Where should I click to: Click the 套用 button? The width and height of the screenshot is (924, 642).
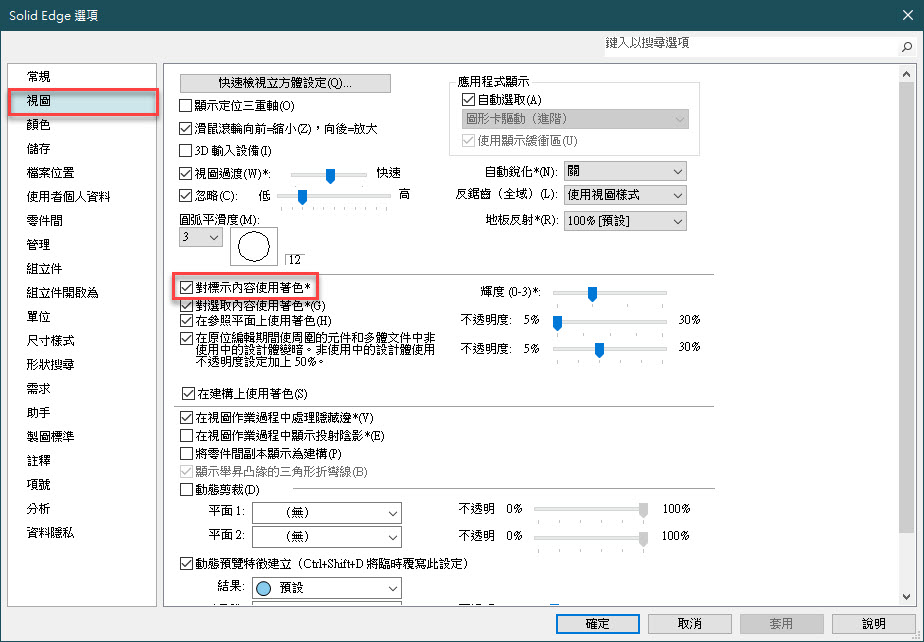click(x=781, y=624)
